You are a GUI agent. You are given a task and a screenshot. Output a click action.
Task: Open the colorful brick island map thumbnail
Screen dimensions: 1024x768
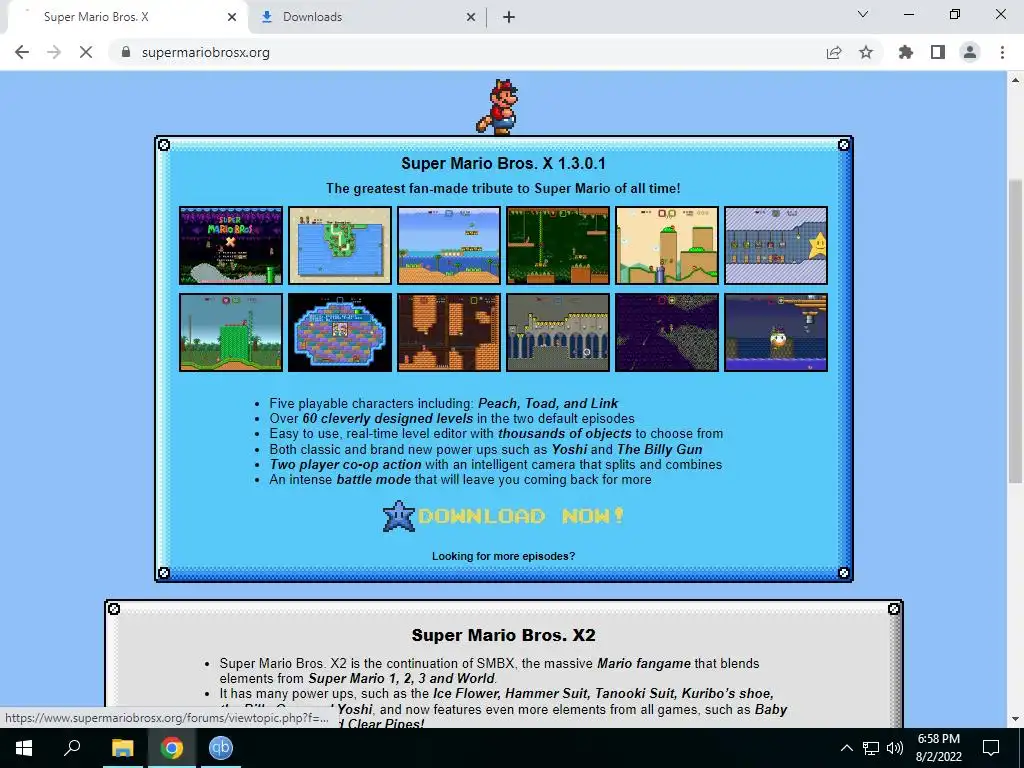[x=340, y=332]
